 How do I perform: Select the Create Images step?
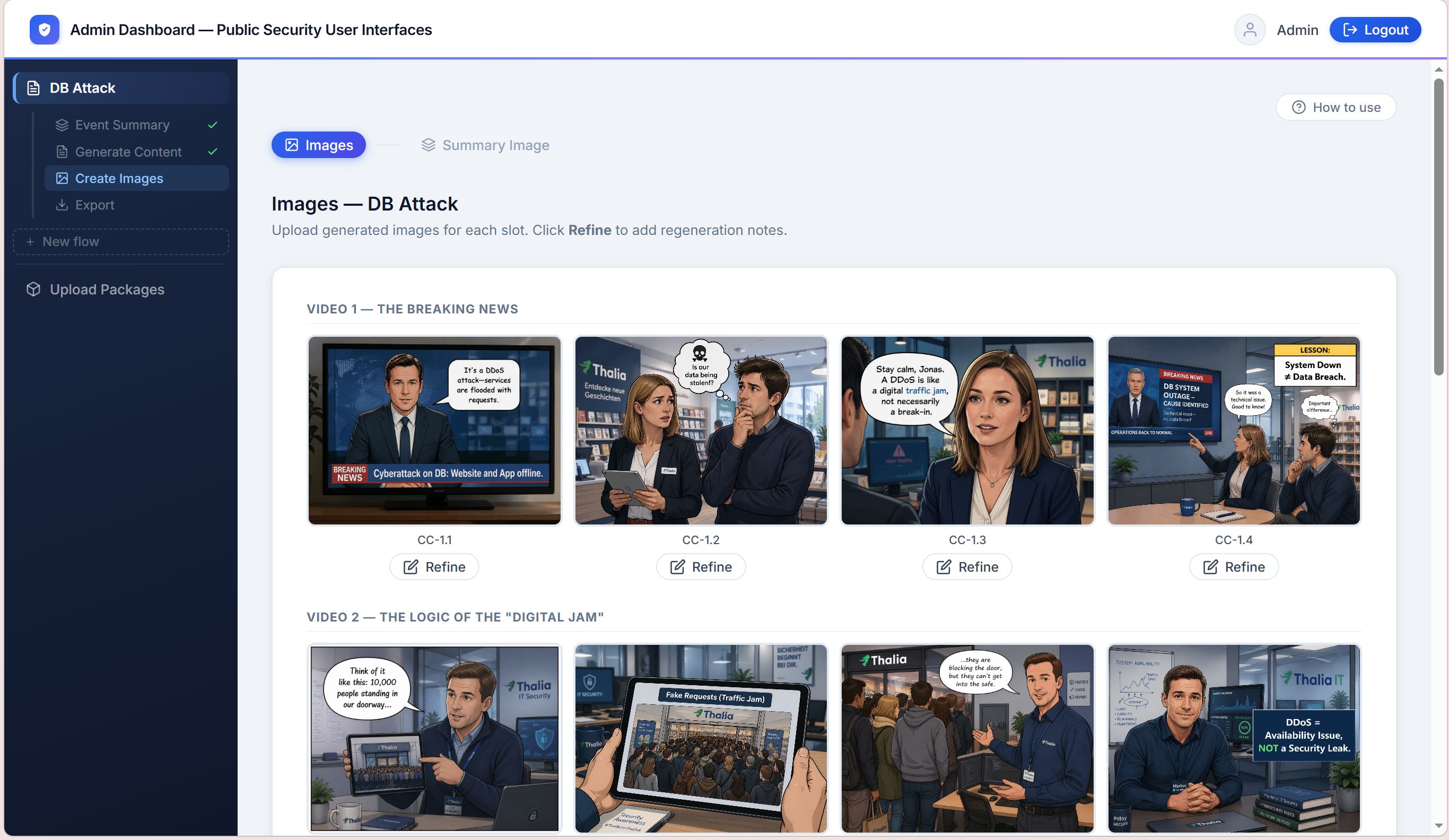137,178
